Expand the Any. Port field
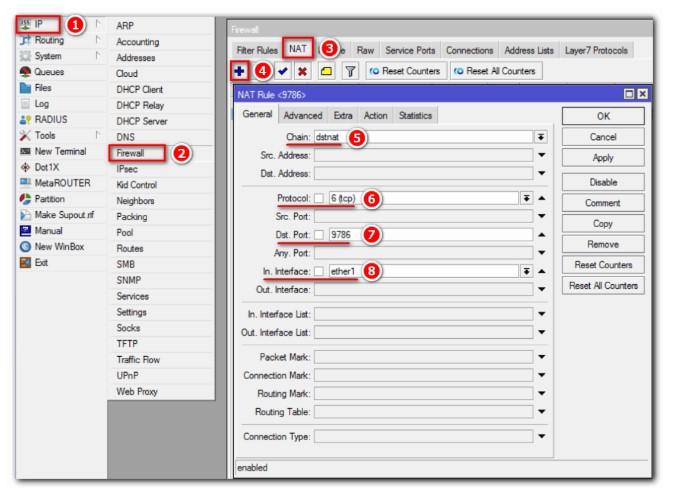 point(542,253)
